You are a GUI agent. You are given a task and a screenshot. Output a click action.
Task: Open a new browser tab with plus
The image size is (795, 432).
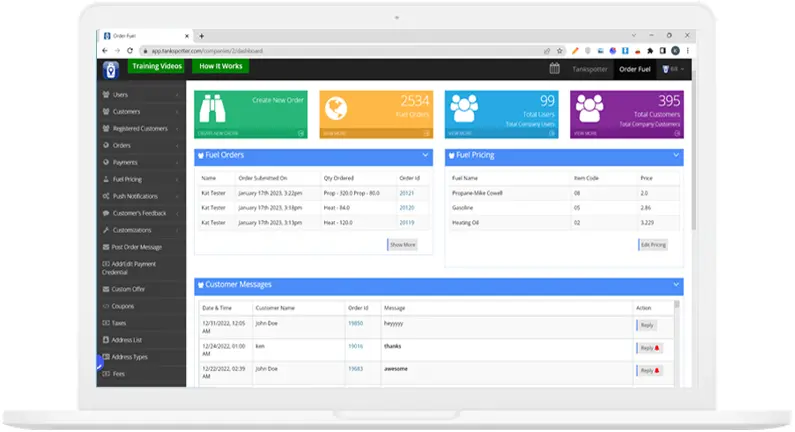tap(201, 36)
